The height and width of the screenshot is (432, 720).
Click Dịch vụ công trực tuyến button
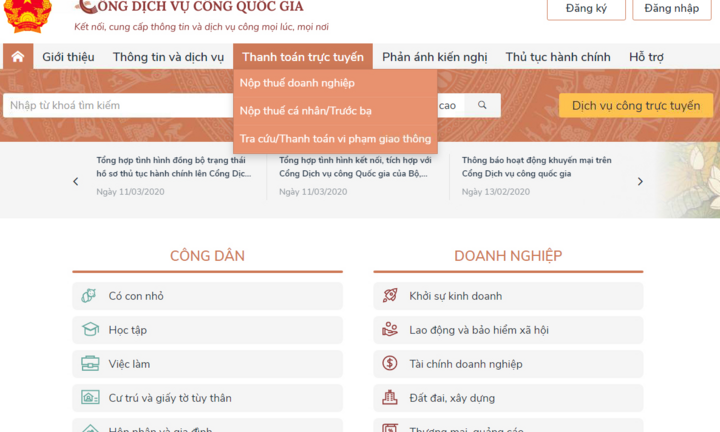(x=636, y=106)
